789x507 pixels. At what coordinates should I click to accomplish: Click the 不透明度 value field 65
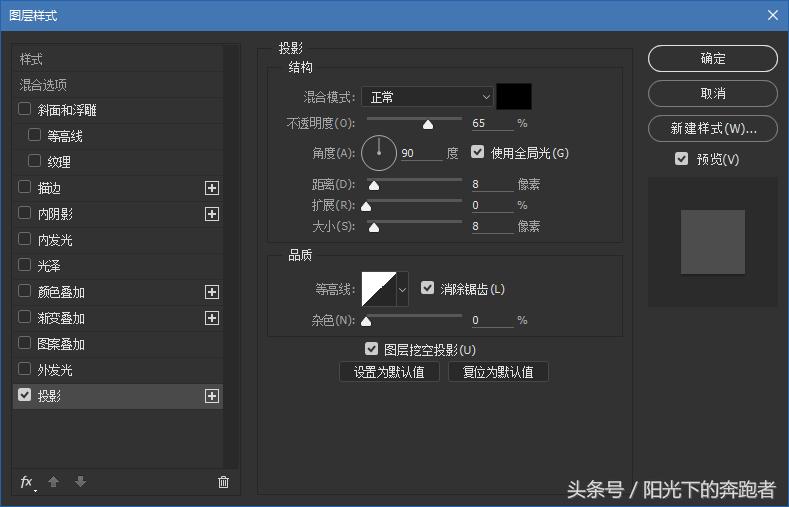[x=493, y=123]
